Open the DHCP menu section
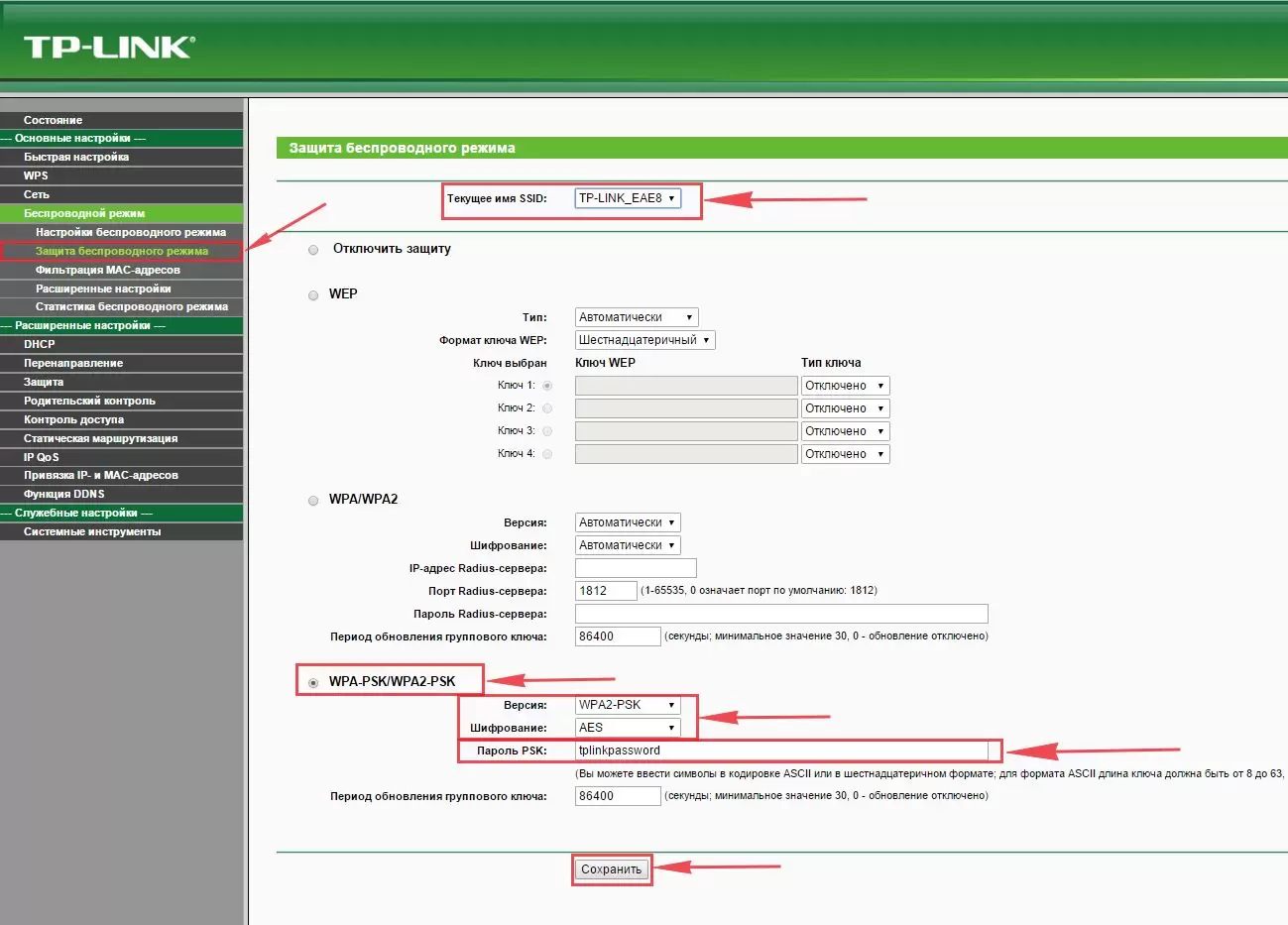Viewport: 1288px width, 925px height. [40, 344]
